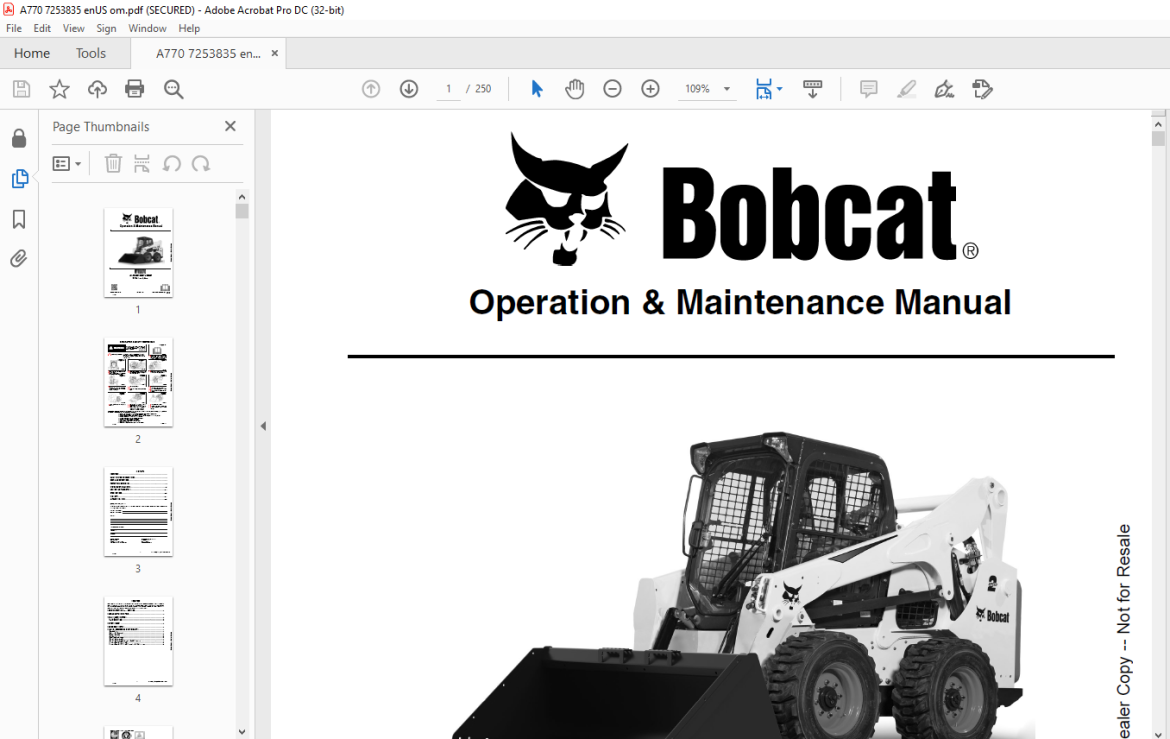Click the page number input field
This screenshot has width=1170, height=739.
pyautogui.click(x=448, y=89)
